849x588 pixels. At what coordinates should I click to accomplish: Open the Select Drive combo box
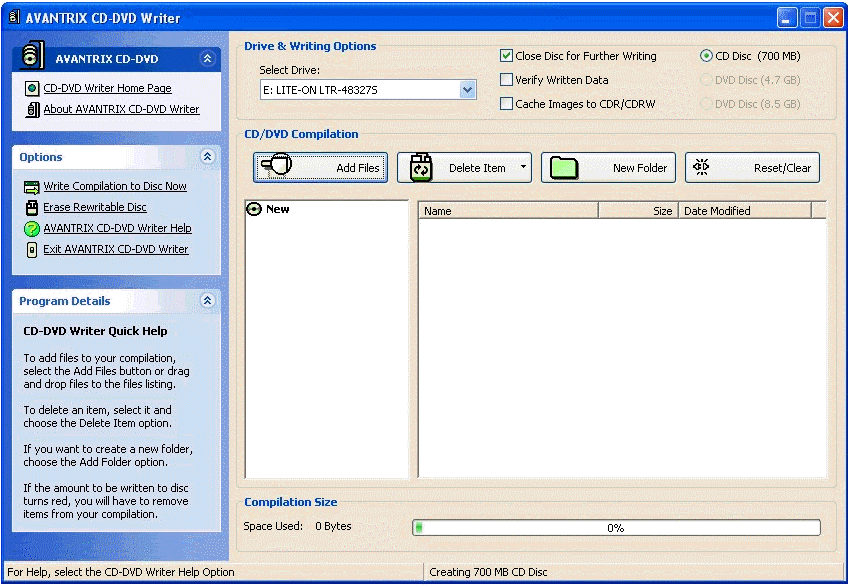[x=368, y=90]
